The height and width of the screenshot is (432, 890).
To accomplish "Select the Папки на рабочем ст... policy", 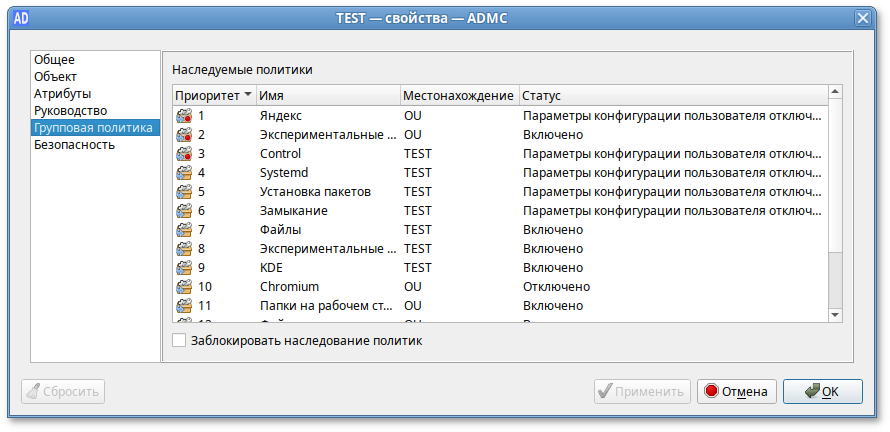I will (x=326, y=305).
